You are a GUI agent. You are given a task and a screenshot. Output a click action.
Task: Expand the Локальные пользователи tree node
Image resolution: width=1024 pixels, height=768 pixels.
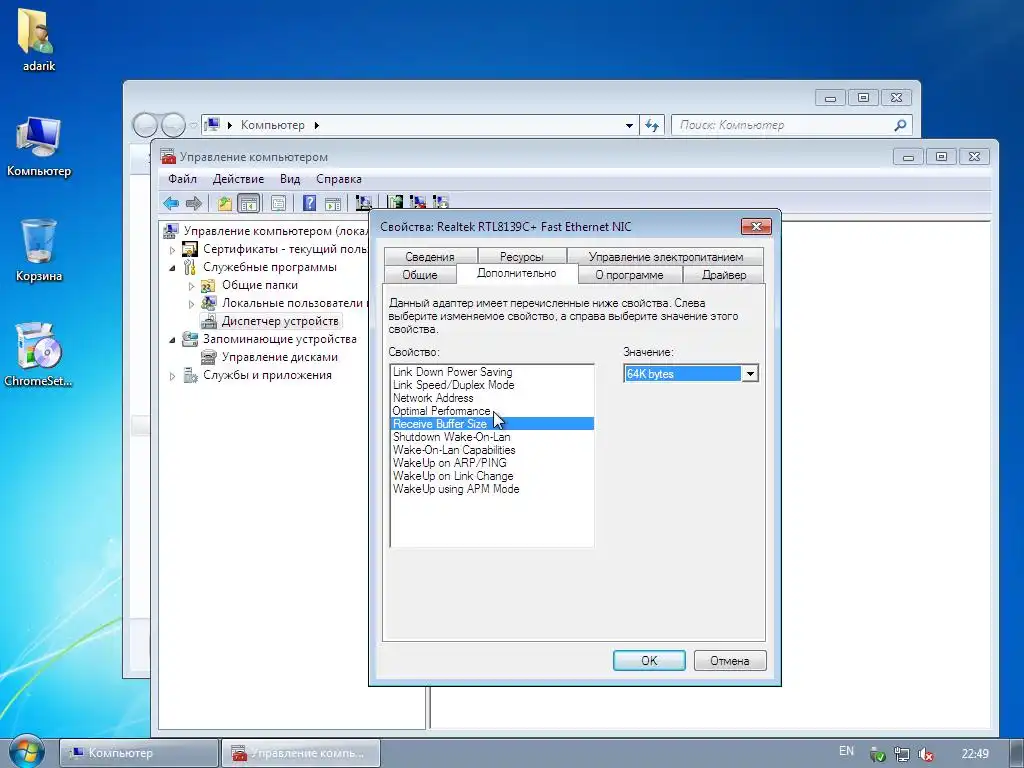click(191, 304)
